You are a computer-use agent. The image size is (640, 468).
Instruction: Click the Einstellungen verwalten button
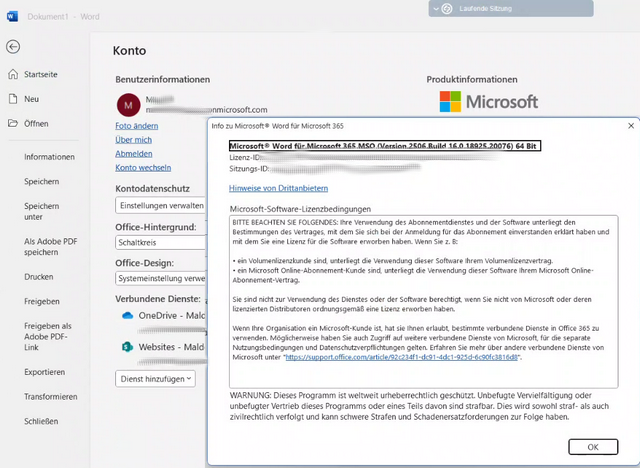[161, 205]
